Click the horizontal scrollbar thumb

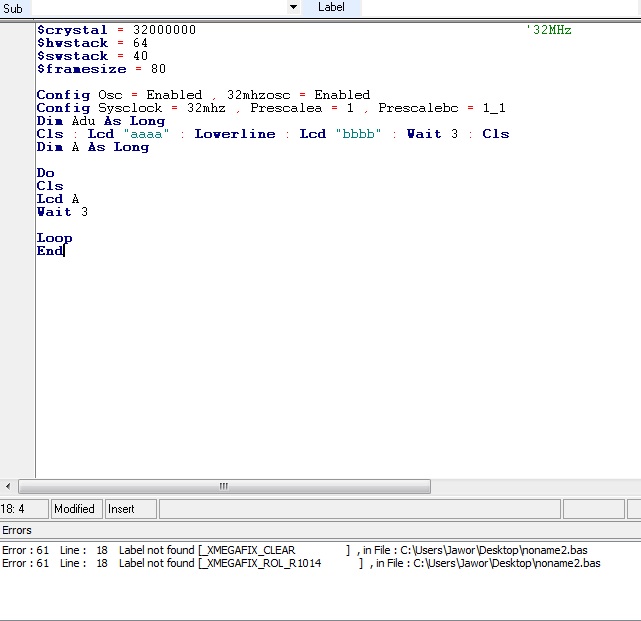(x=224, y=487)
